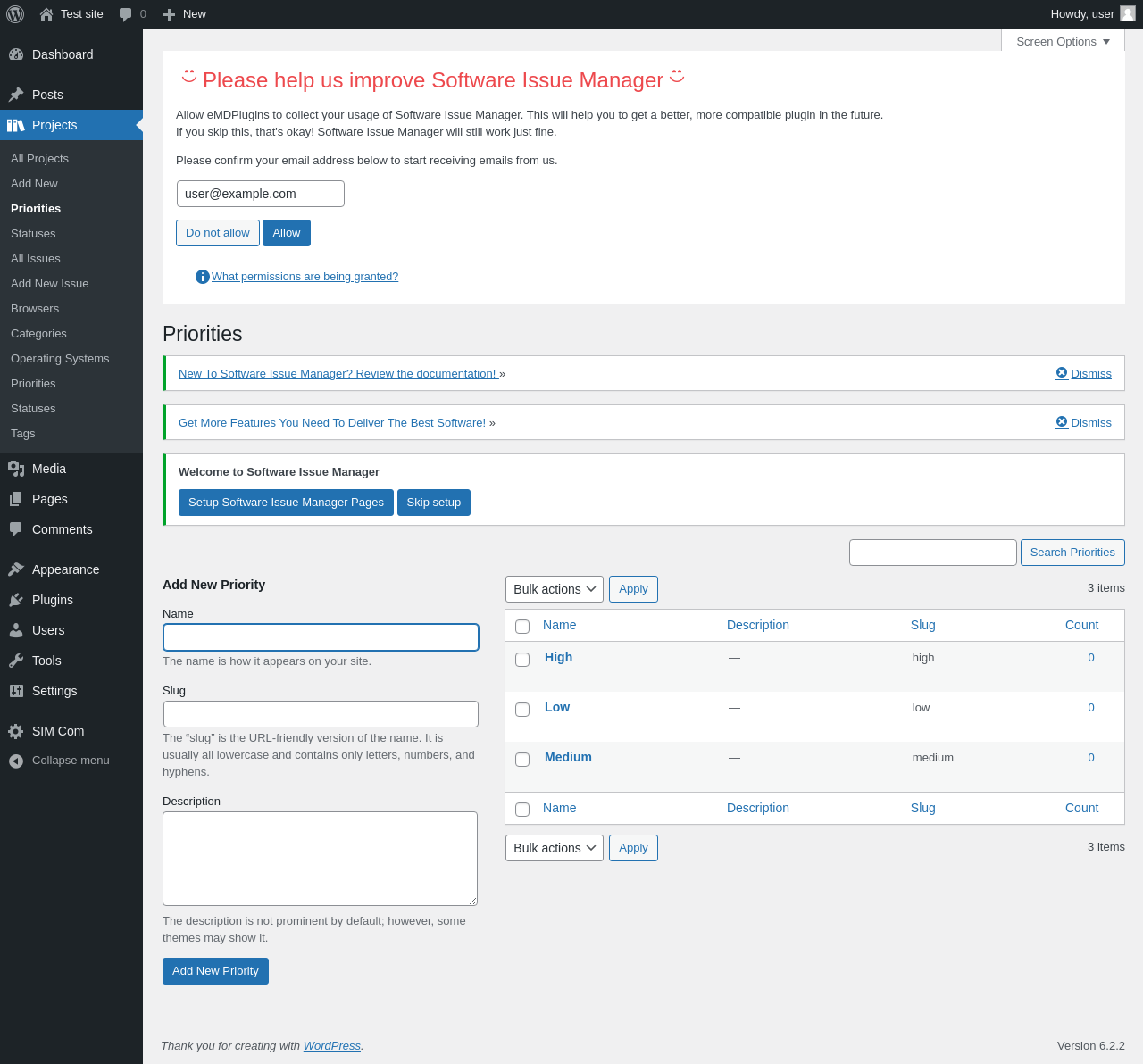Click the Media icon in sidebar

point(16,469)
